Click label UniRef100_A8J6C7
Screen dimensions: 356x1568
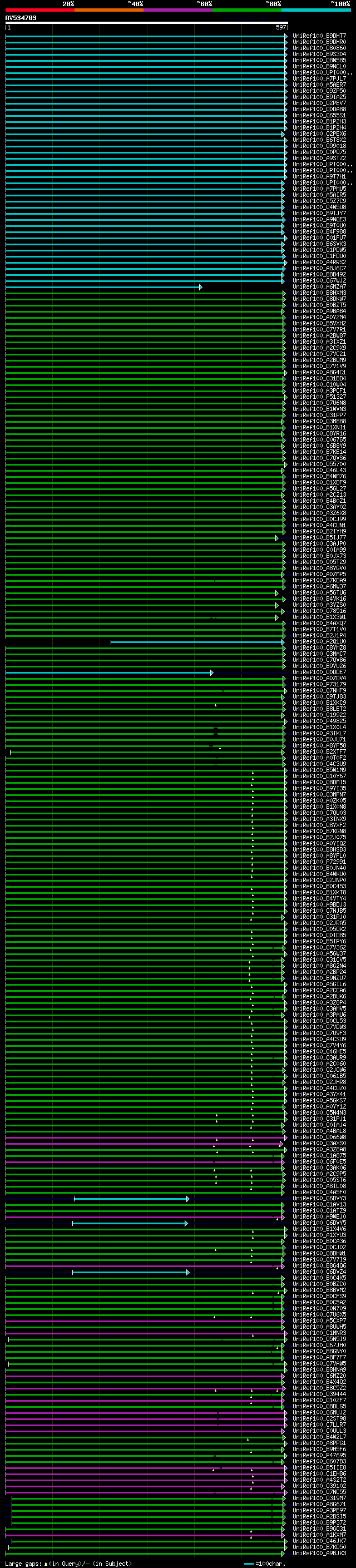319,269
